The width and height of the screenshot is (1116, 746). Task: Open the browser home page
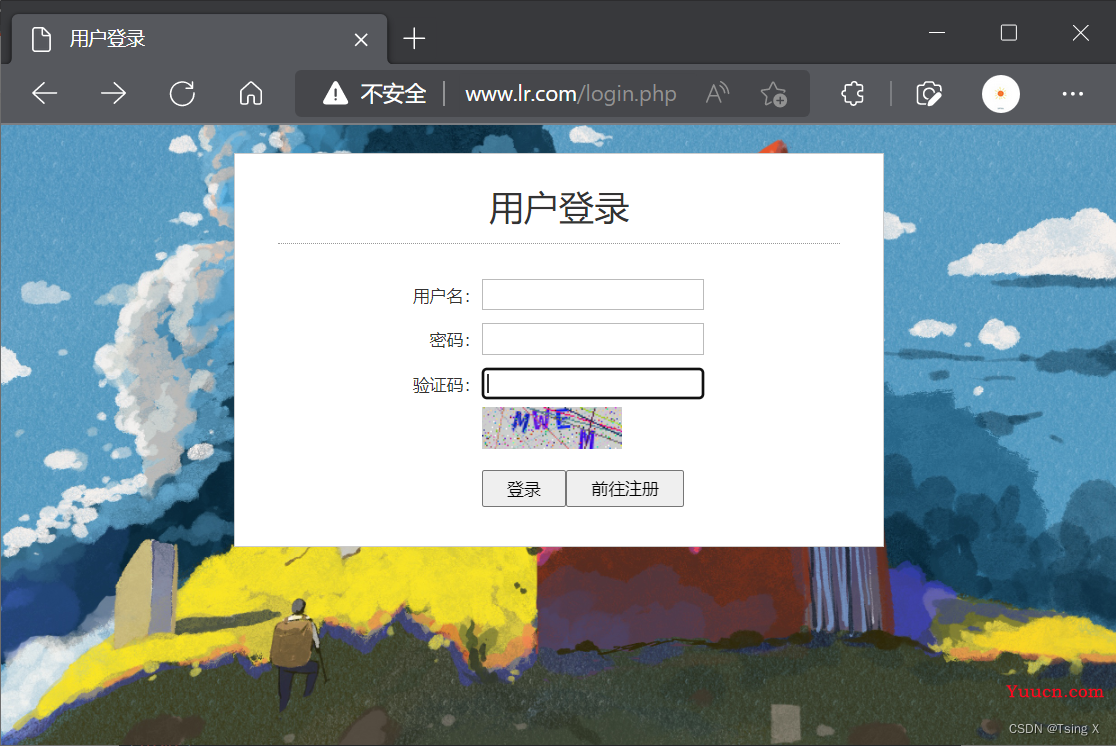pyautogui.click(x=251, y=93)
